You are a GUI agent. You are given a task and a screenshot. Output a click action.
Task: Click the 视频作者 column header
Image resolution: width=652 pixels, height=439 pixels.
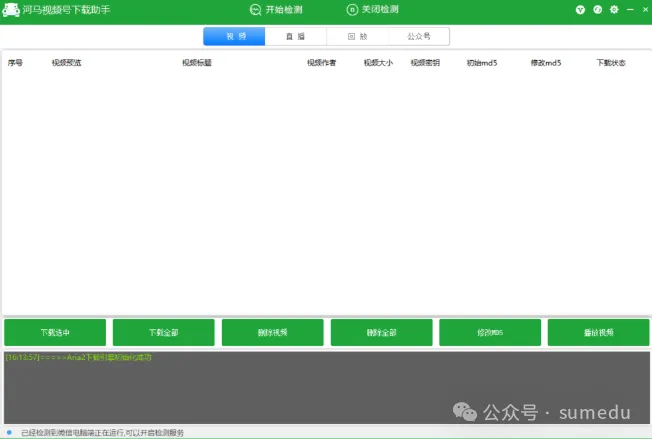[x=321, y=63]
